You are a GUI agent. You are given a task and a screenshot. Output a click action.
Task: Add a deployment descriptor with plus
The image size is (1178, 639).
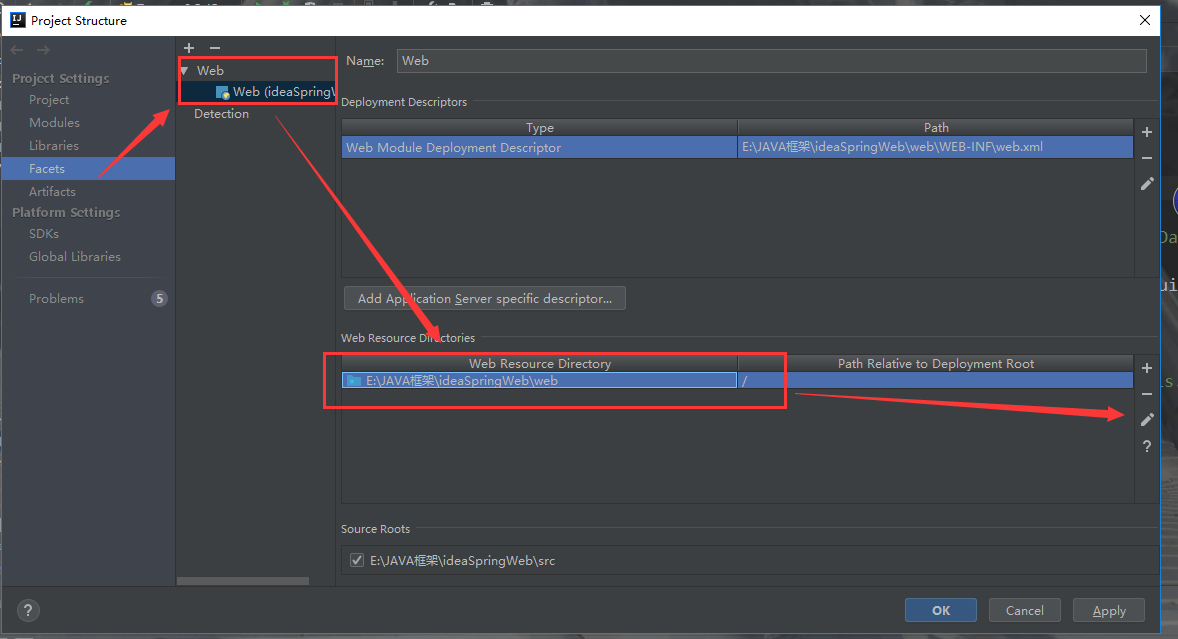point(1146,132)
